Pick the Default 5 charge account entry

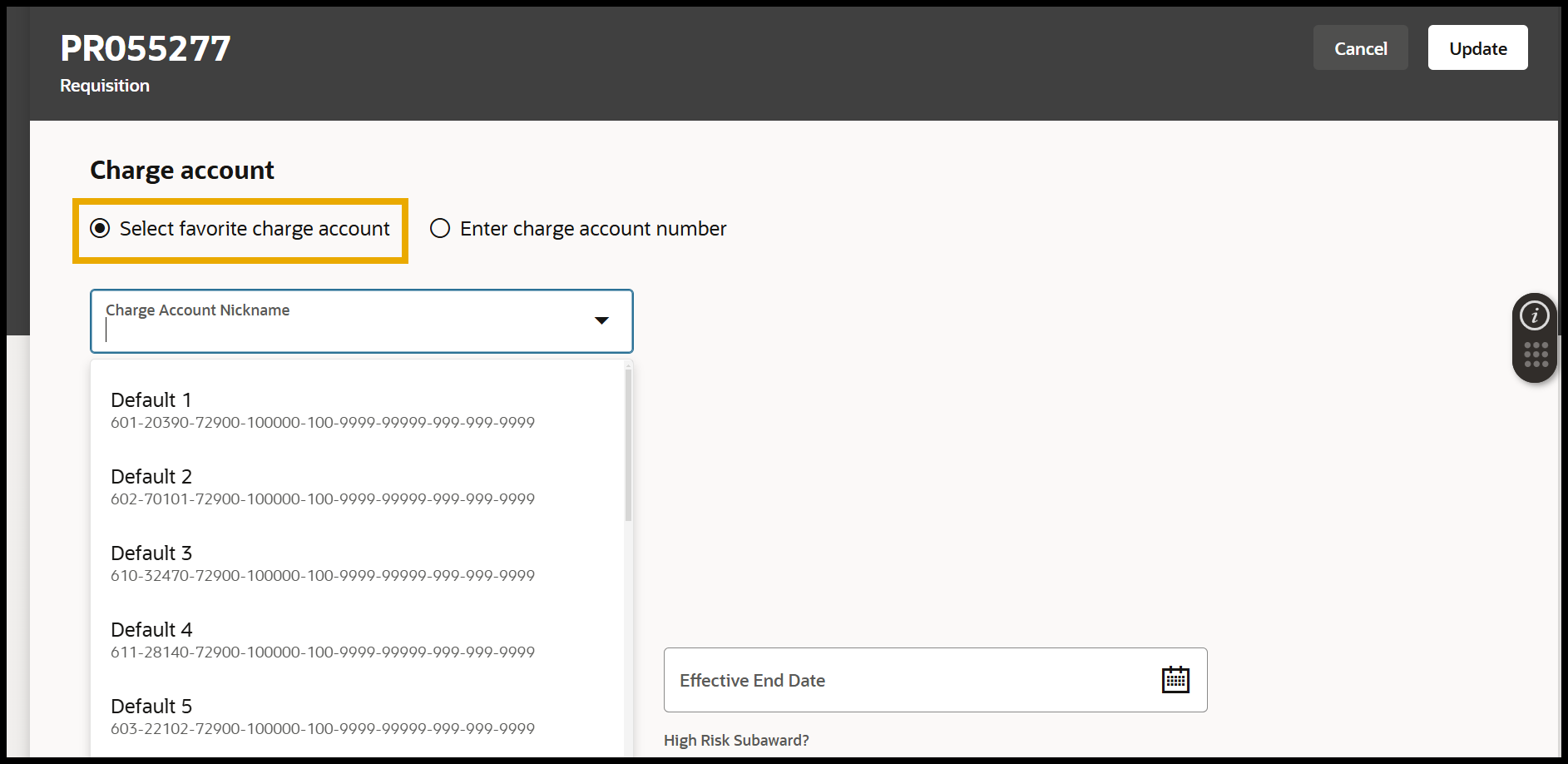point(322,717)
